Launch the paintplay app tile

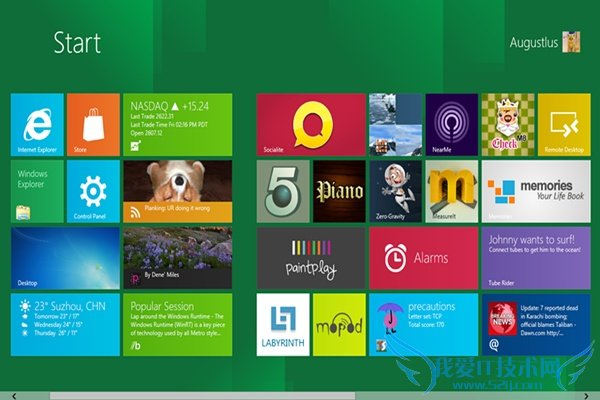point(311,258)
